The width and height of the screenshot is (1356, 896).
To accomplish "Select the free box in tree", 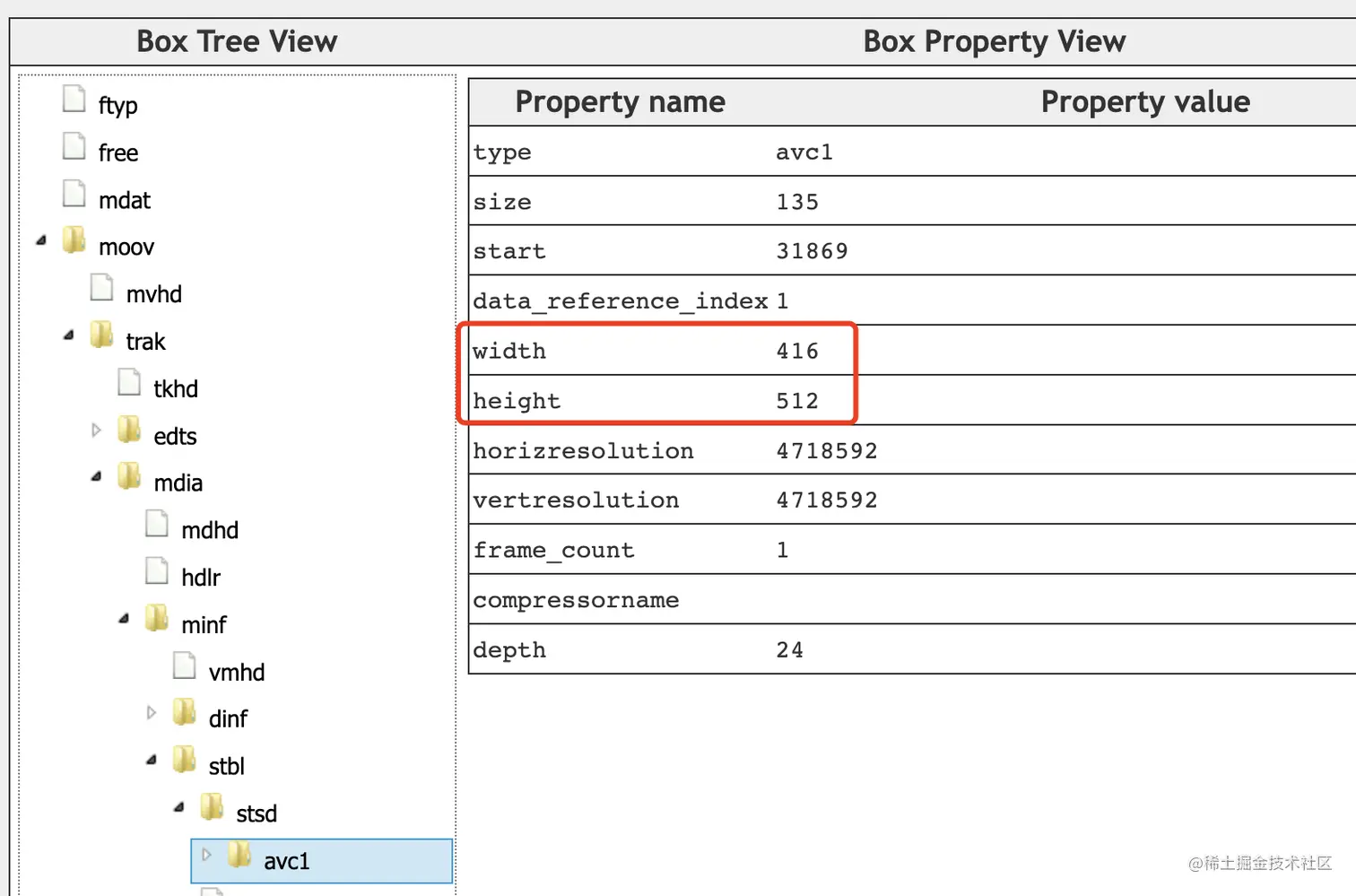I will tap(117, 153).
